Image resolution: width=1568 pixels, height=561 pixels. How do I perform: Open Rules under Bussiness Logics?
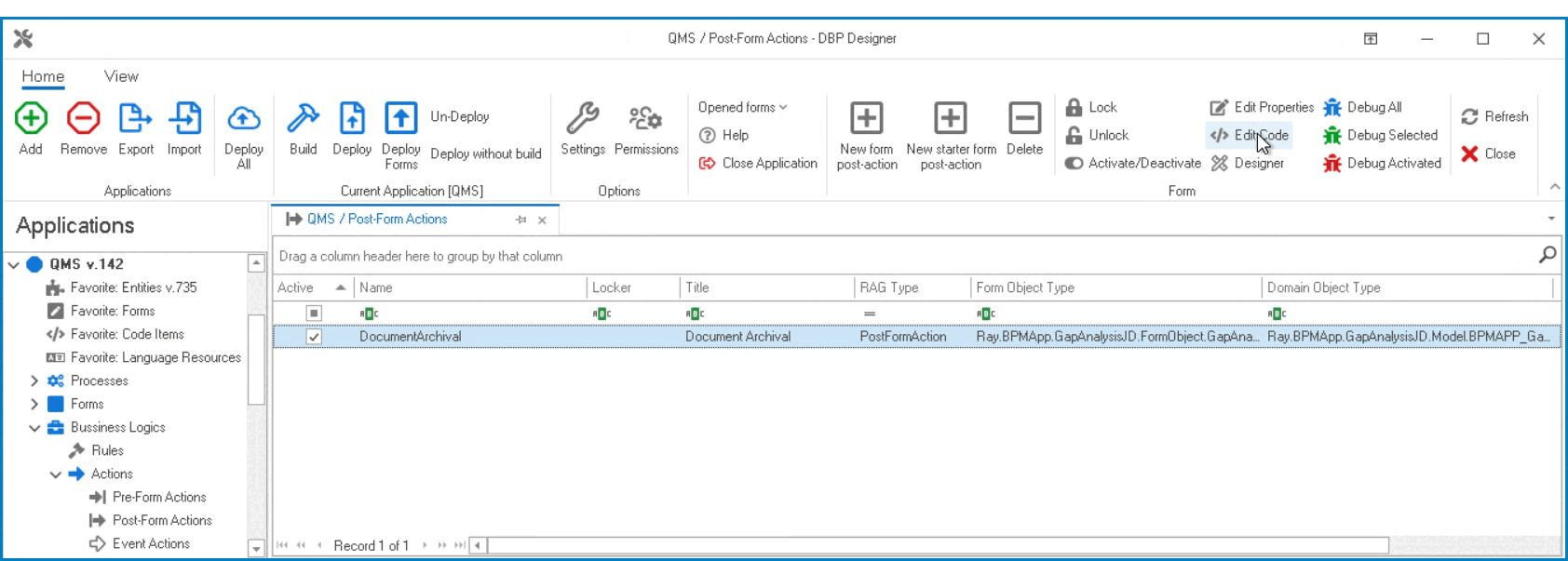[97, 450]
